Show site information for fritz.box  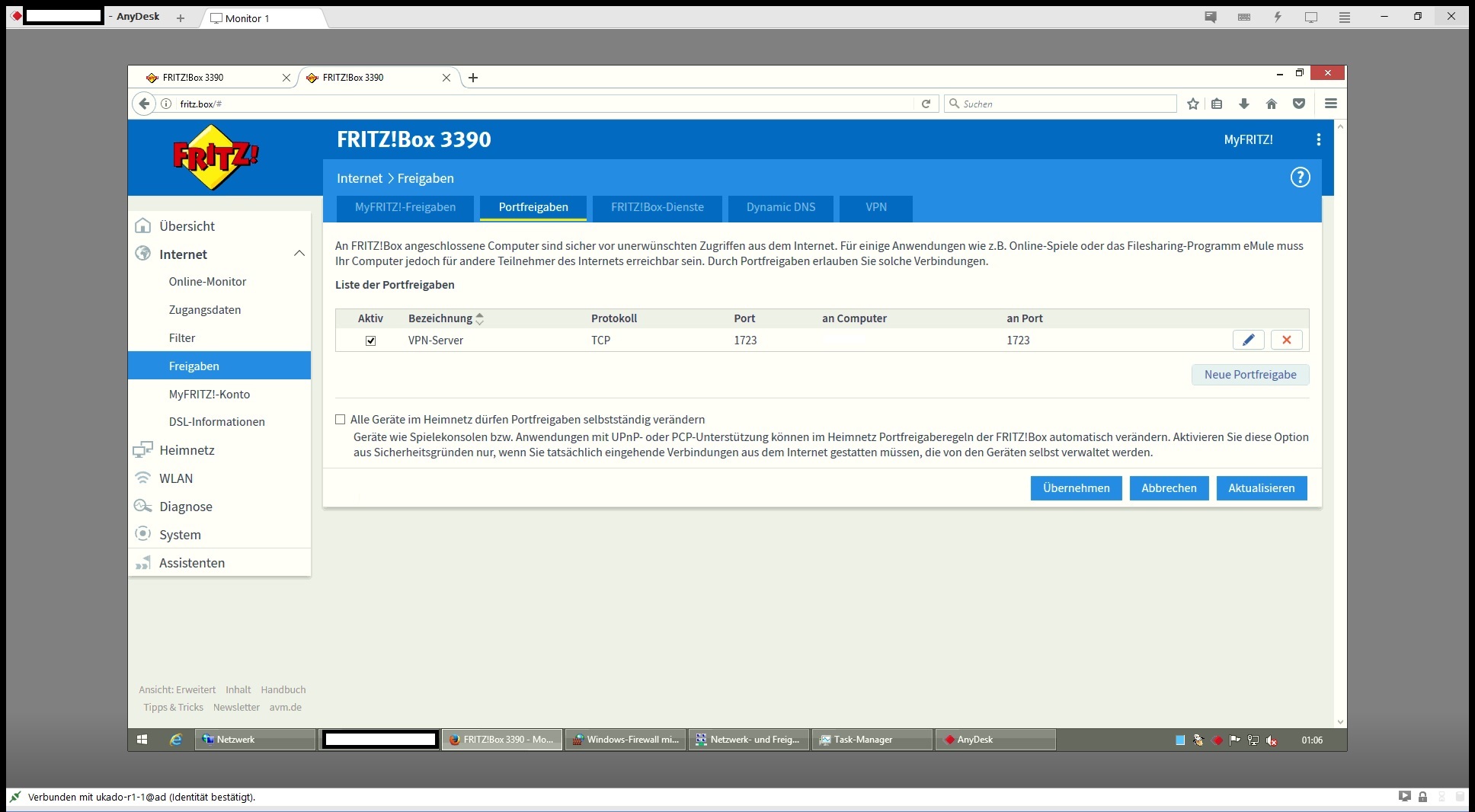tap(166, 104)
